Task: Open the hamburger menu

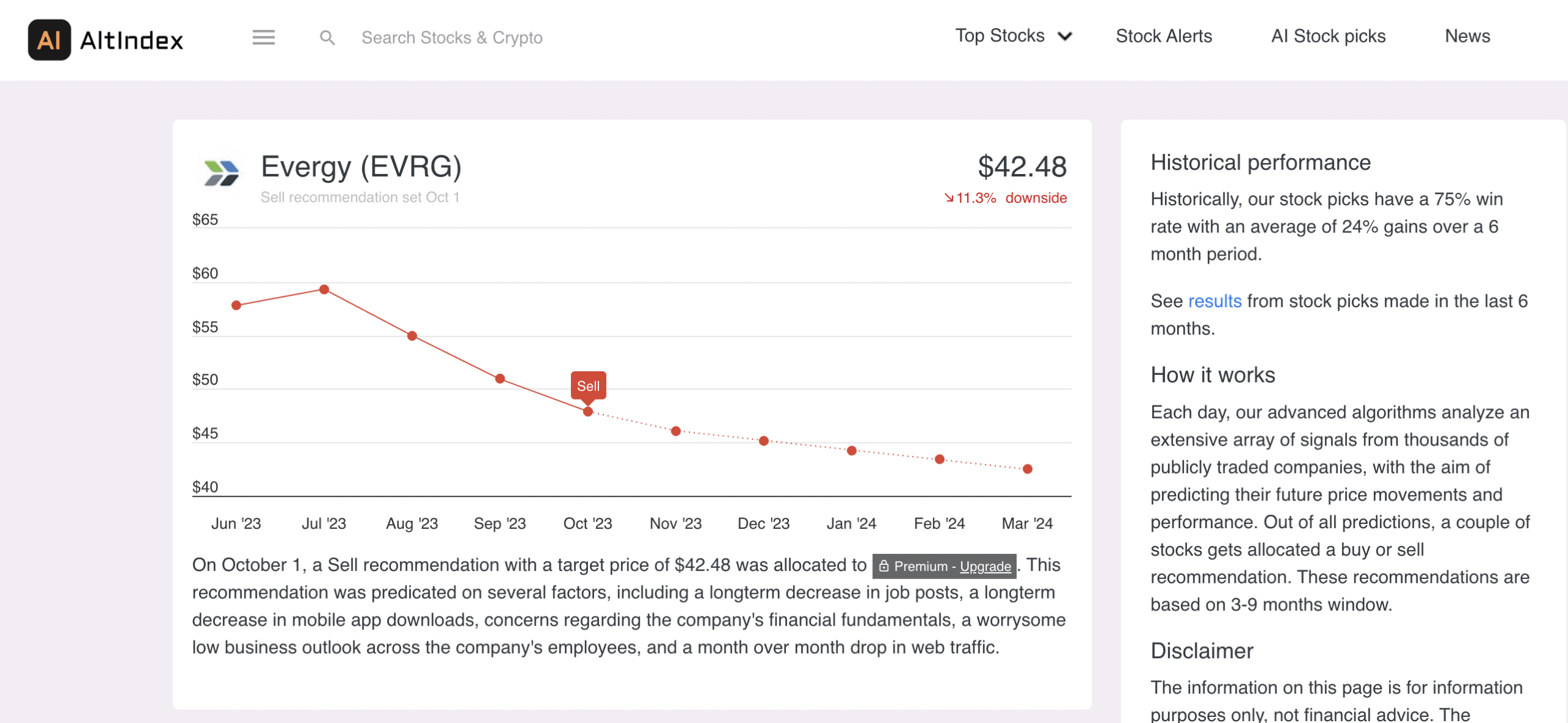Action: 263,37
